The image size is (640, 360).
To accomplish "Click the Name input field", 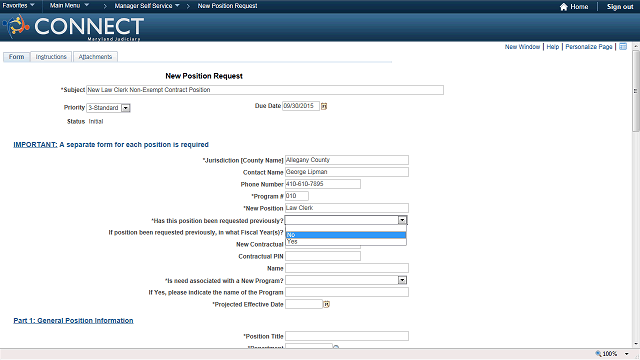I will (x=347, y=268).
